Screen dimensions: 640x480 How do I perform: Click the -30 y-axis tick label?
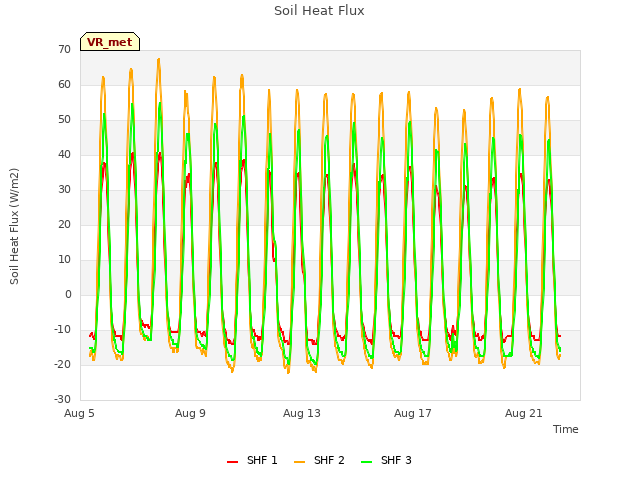[x=62, y=400]
